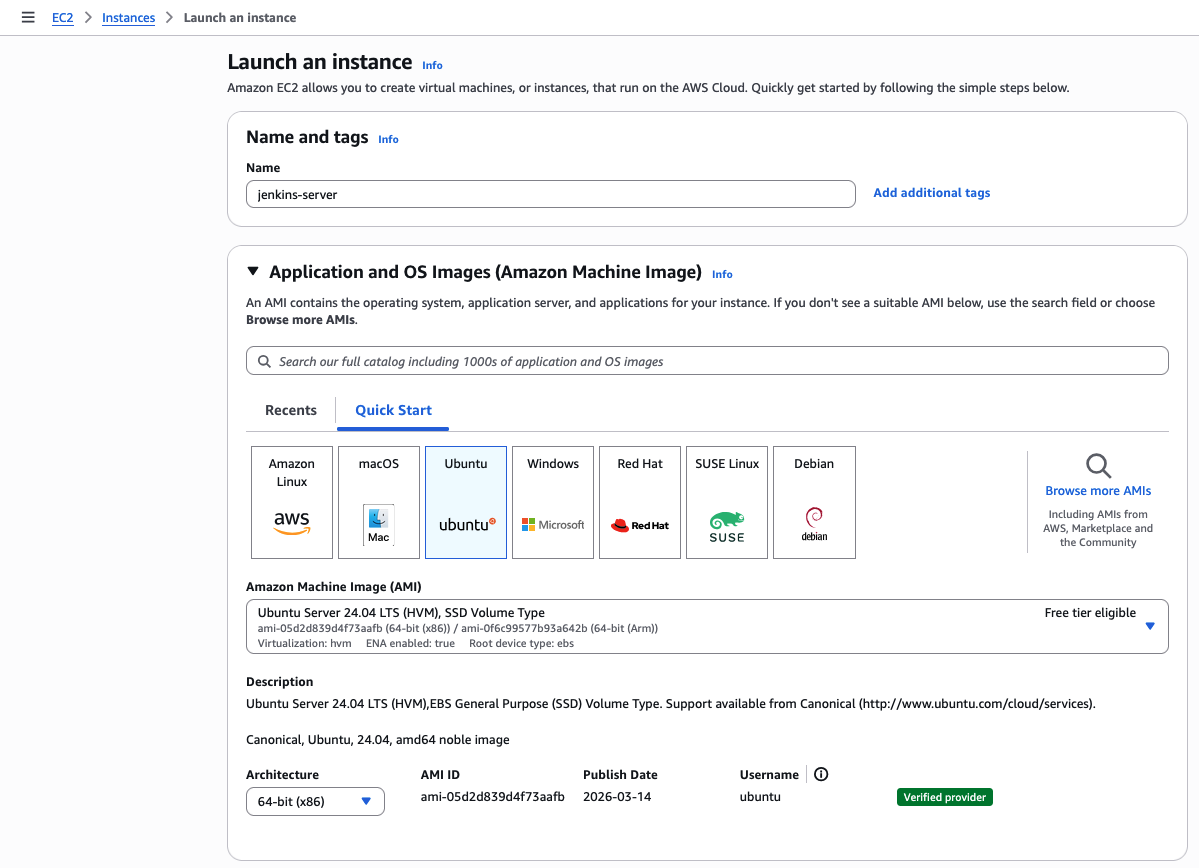Open the hamburger navigation menu
This screenshot has width=1199, height=868.
click(x=28, y=17)
